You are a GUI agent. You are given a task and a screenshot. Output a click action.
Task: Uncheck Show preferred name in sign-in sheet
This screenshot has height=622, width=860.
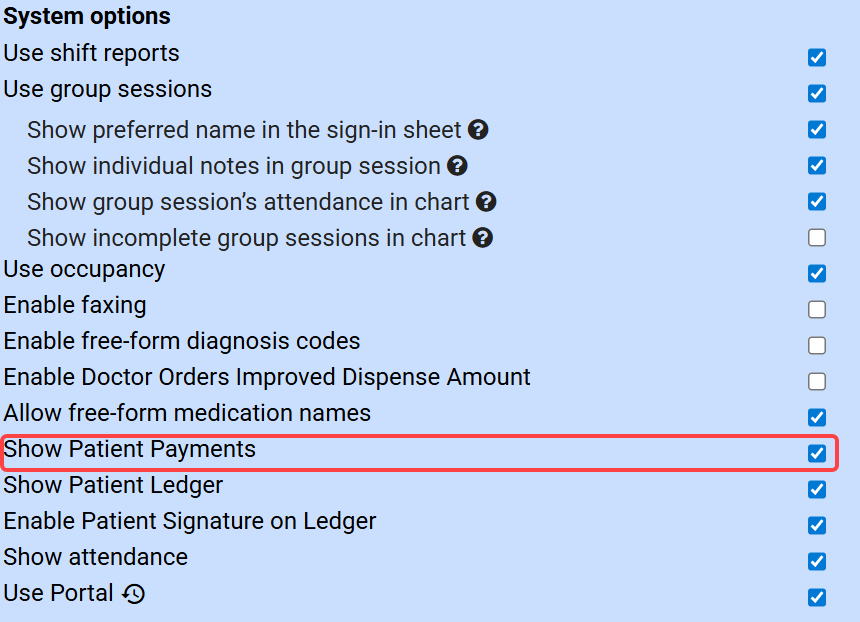tap(817, 129)
